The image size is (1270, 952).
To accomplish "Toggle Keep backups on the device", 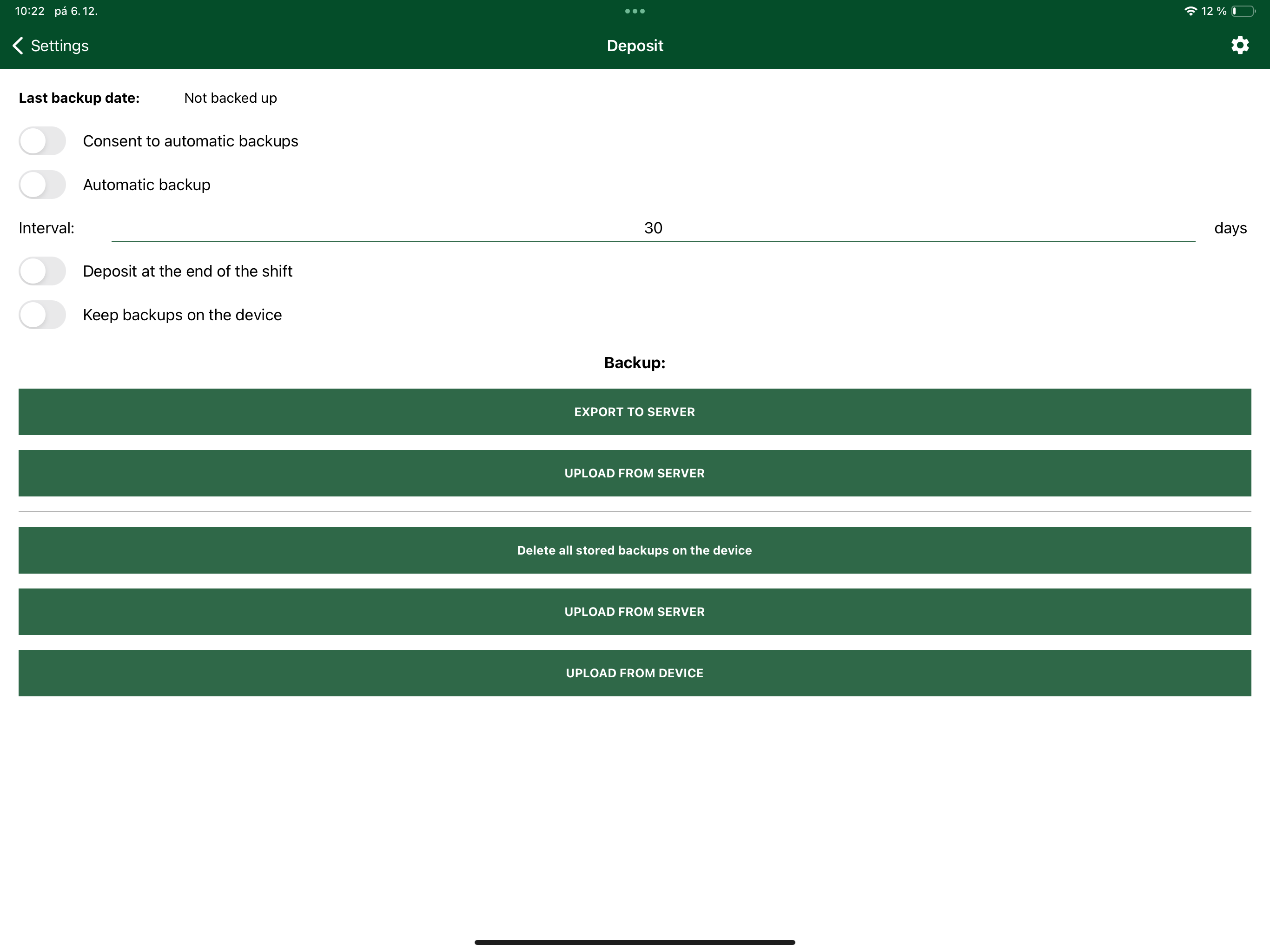I will [x=42, y=315].
